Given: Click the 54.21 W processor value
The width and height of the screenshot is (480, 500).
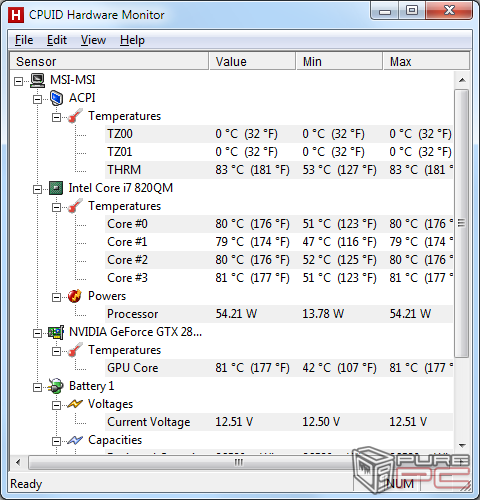Looking at the screenshot, I should tap(236, 314).
